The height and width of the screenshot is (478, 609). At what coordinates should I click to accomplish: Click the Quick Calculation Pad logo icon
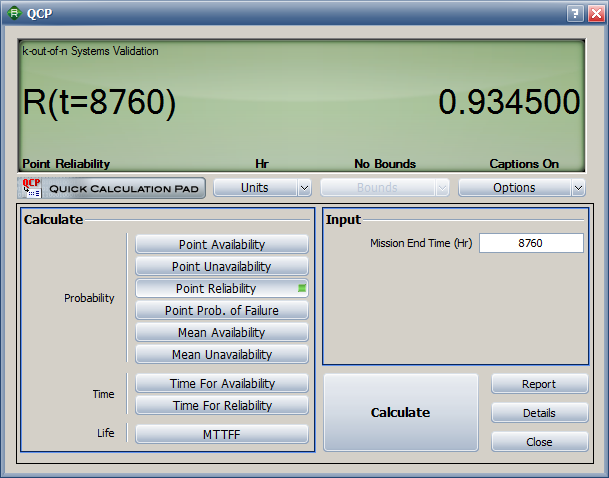pos(31,188)
